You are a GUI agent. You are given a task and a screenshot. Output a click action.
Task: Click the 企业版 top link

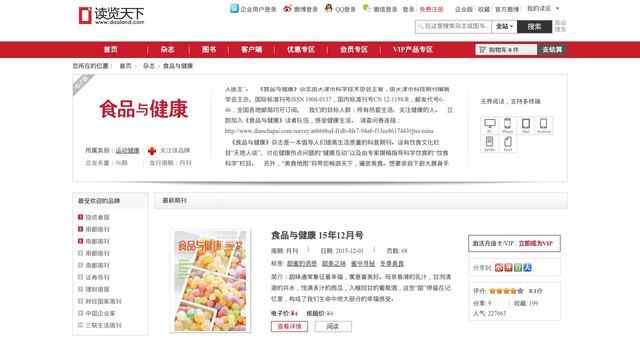click(464, 9)
